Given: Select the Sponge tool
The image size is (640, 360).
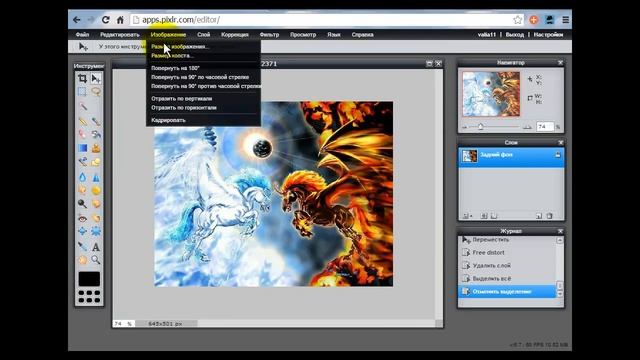Looking at the screenshot, I should click(x=96, y=190).
